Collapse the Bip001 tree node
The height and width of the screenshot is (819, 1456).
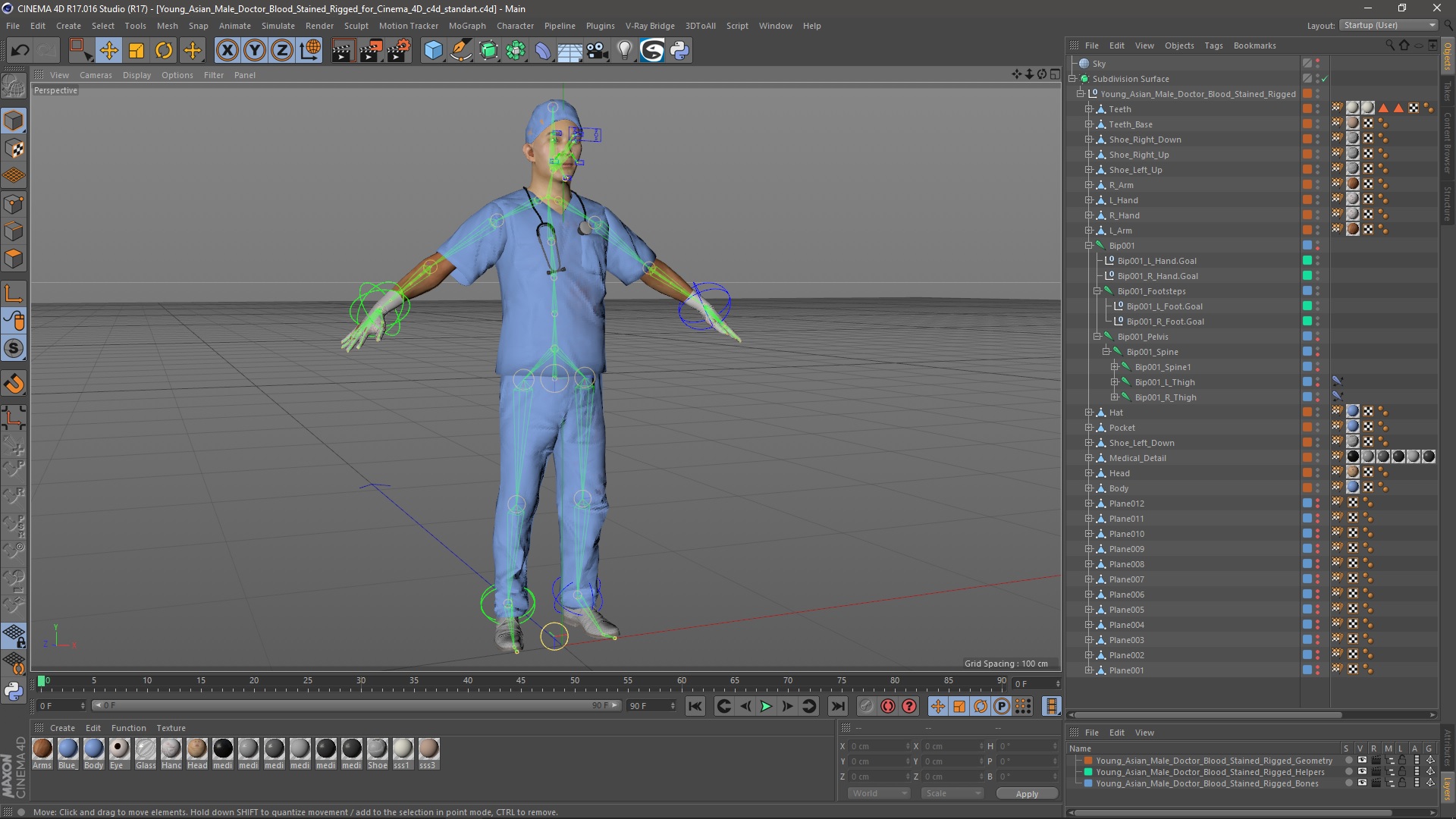1089,246
